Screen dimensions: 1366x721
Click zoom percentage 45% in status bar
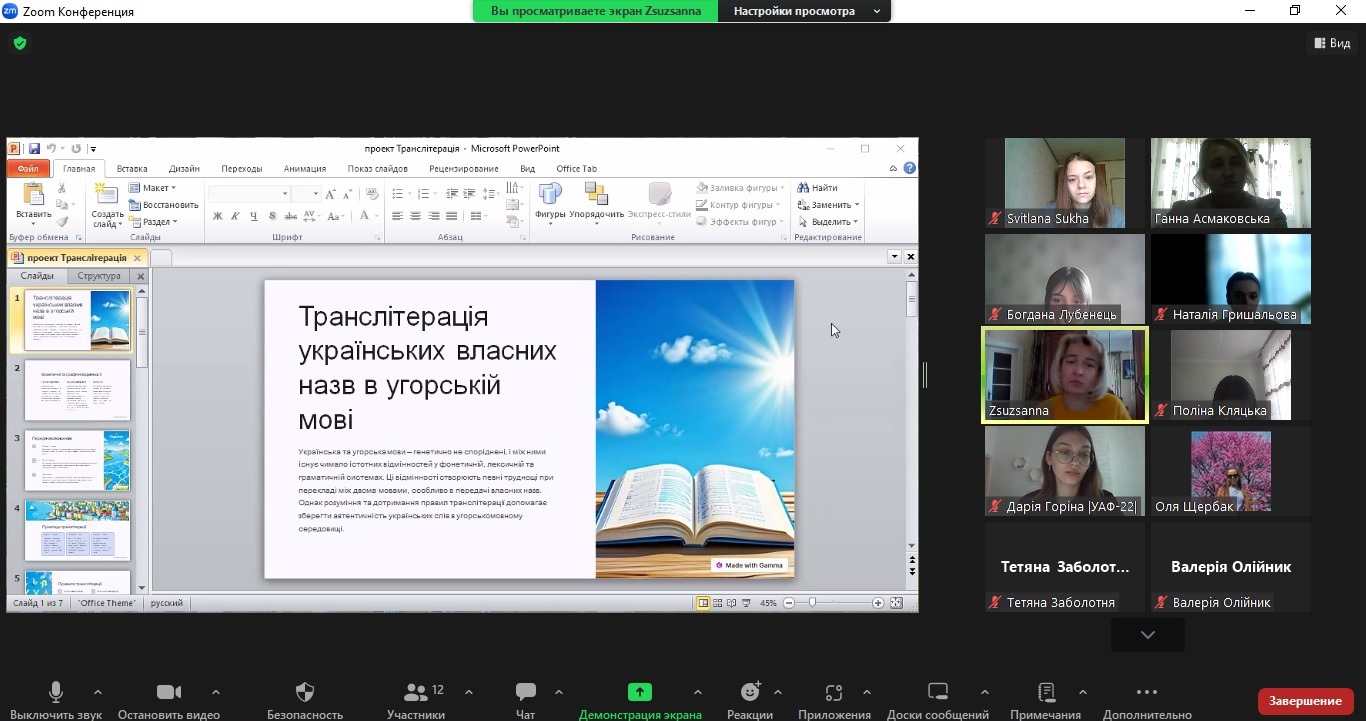pyautogui.click(x=768, y=603)
